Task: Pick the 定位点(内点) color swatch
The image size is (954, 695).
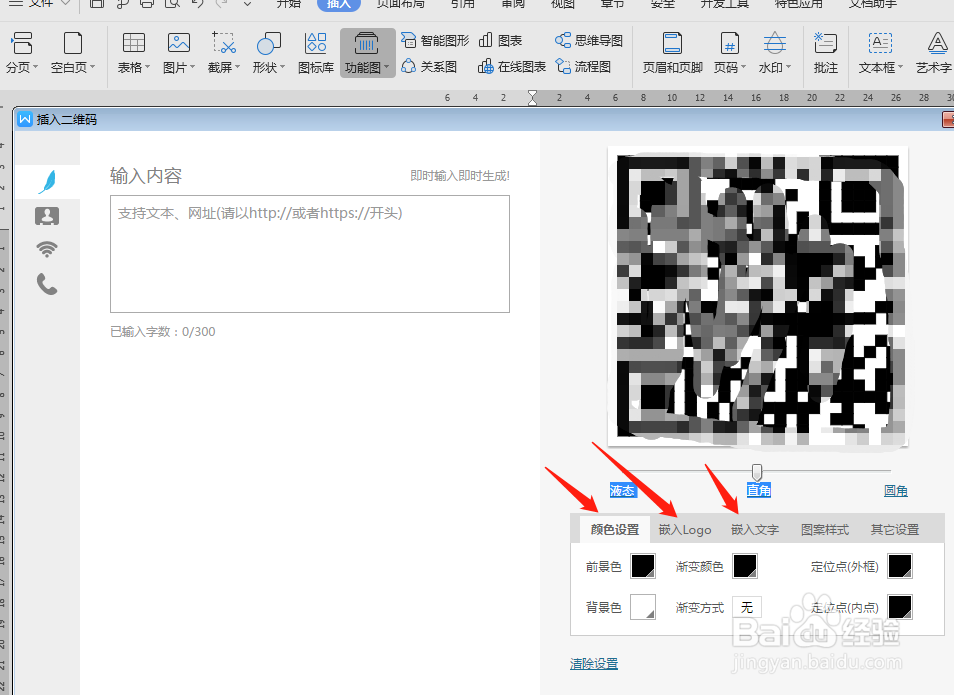Action: 900,607
